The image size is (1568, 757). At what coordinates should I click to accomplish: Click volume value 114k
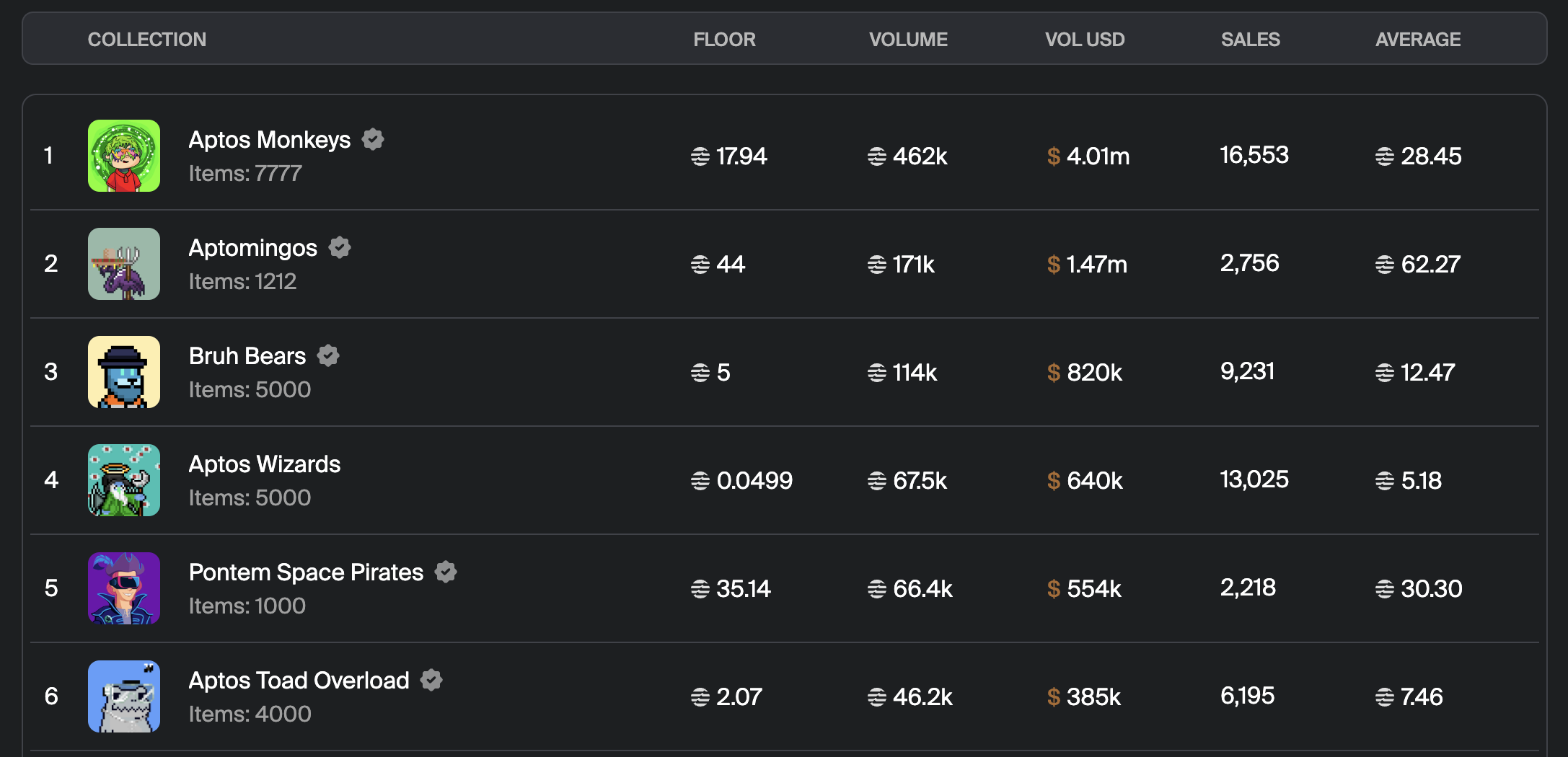[x=915, y=373]
